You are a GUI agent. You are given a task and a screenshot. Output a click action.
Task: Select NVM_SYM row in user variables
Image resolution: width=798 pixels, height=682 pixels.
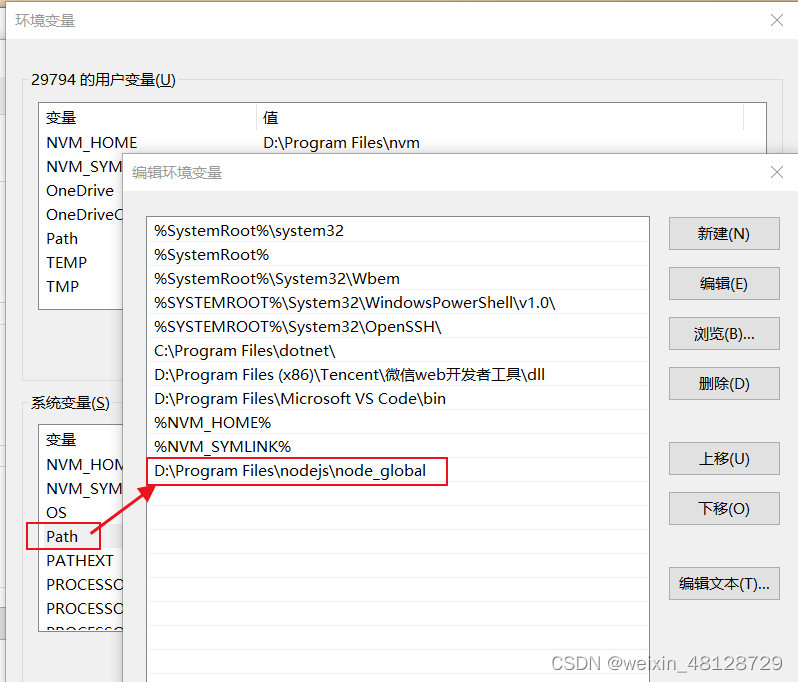[84, 166]
